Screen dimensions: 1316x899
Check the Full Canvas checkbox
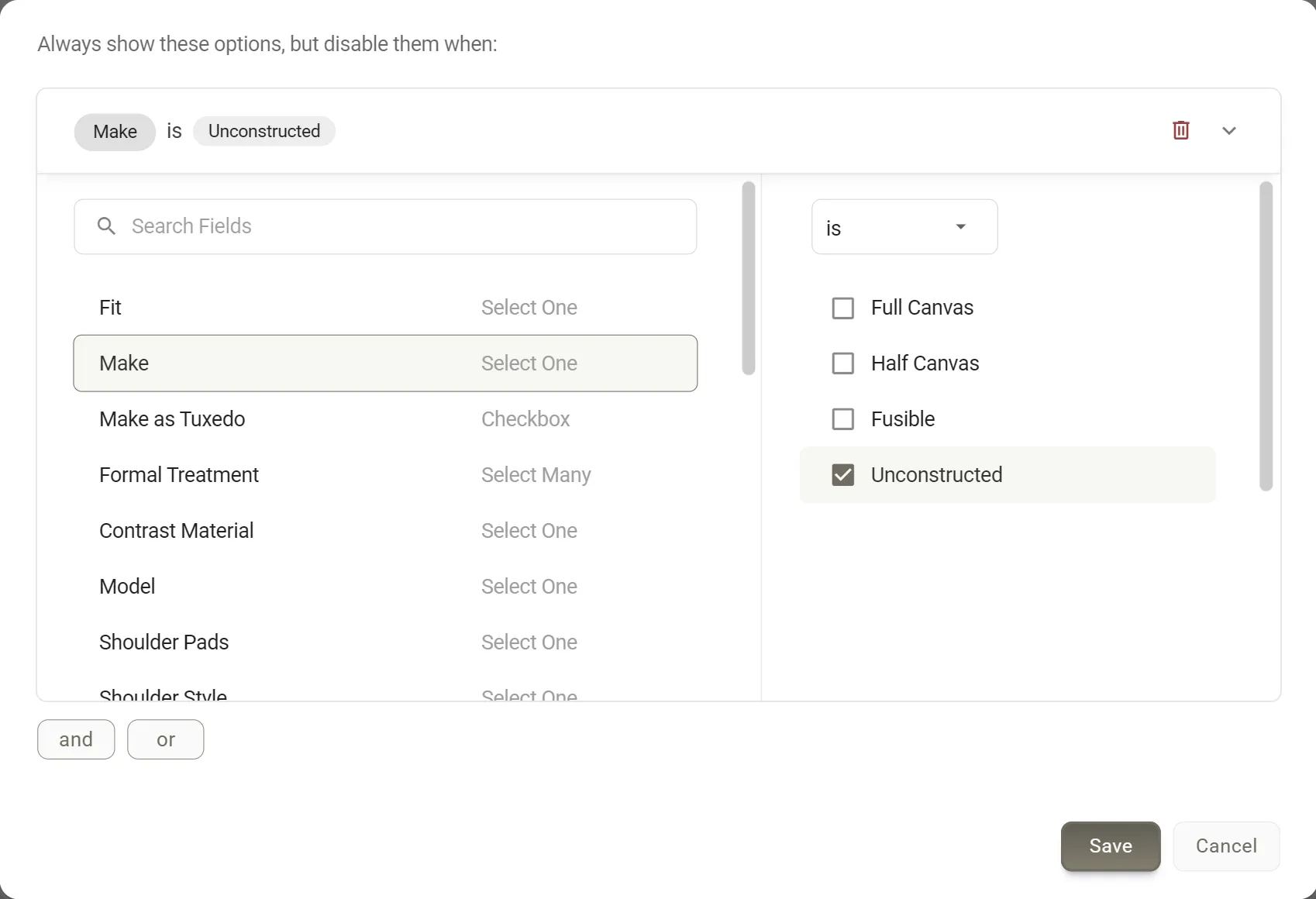pyautogui.click(x=842, y=308)
